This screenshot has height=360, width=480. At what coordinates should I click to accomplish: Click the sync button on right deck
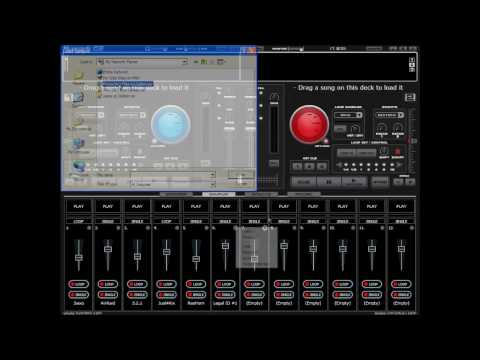(x=380, y=182)
